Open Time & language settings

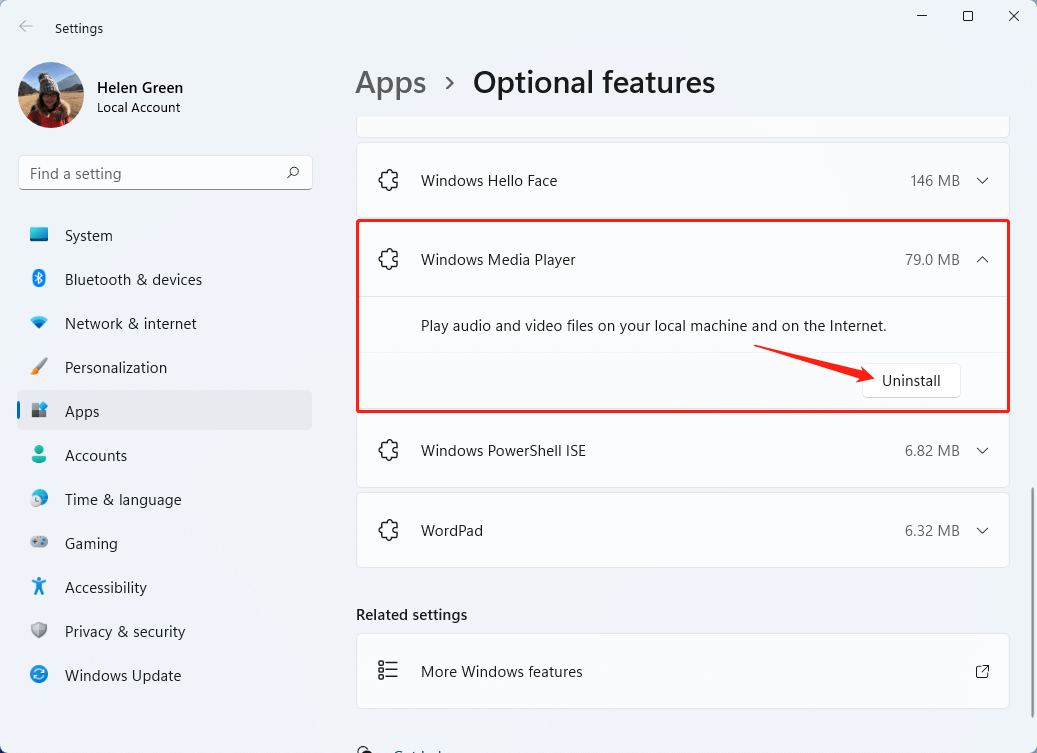coord(165,499)
